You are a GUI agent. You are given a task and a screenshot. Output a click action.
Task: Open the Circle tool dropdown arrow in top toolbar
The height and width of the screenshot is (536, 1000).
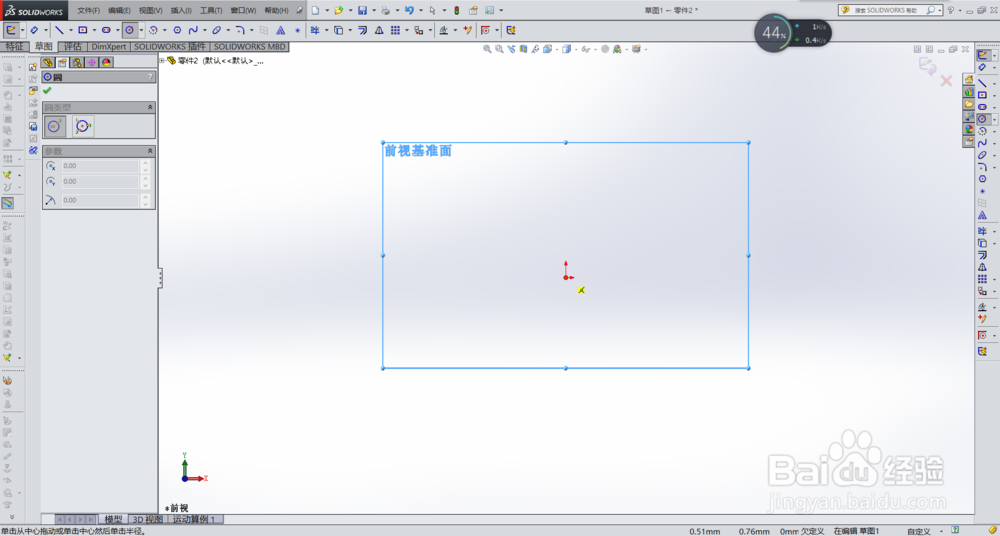tap(142, 30)
